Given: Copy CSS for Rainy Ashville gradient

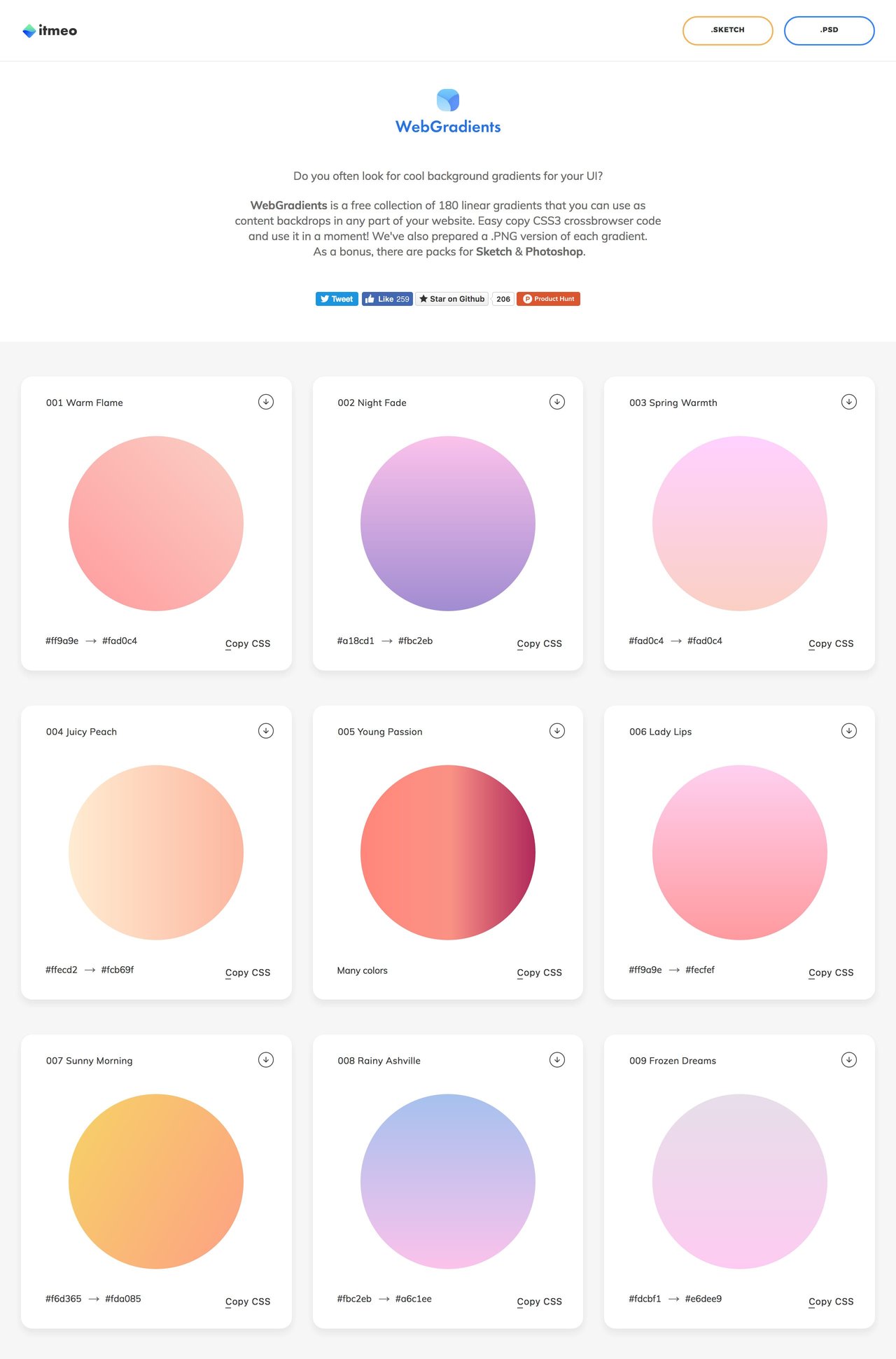Looking at the screenshot, I should click(540, 1302).
